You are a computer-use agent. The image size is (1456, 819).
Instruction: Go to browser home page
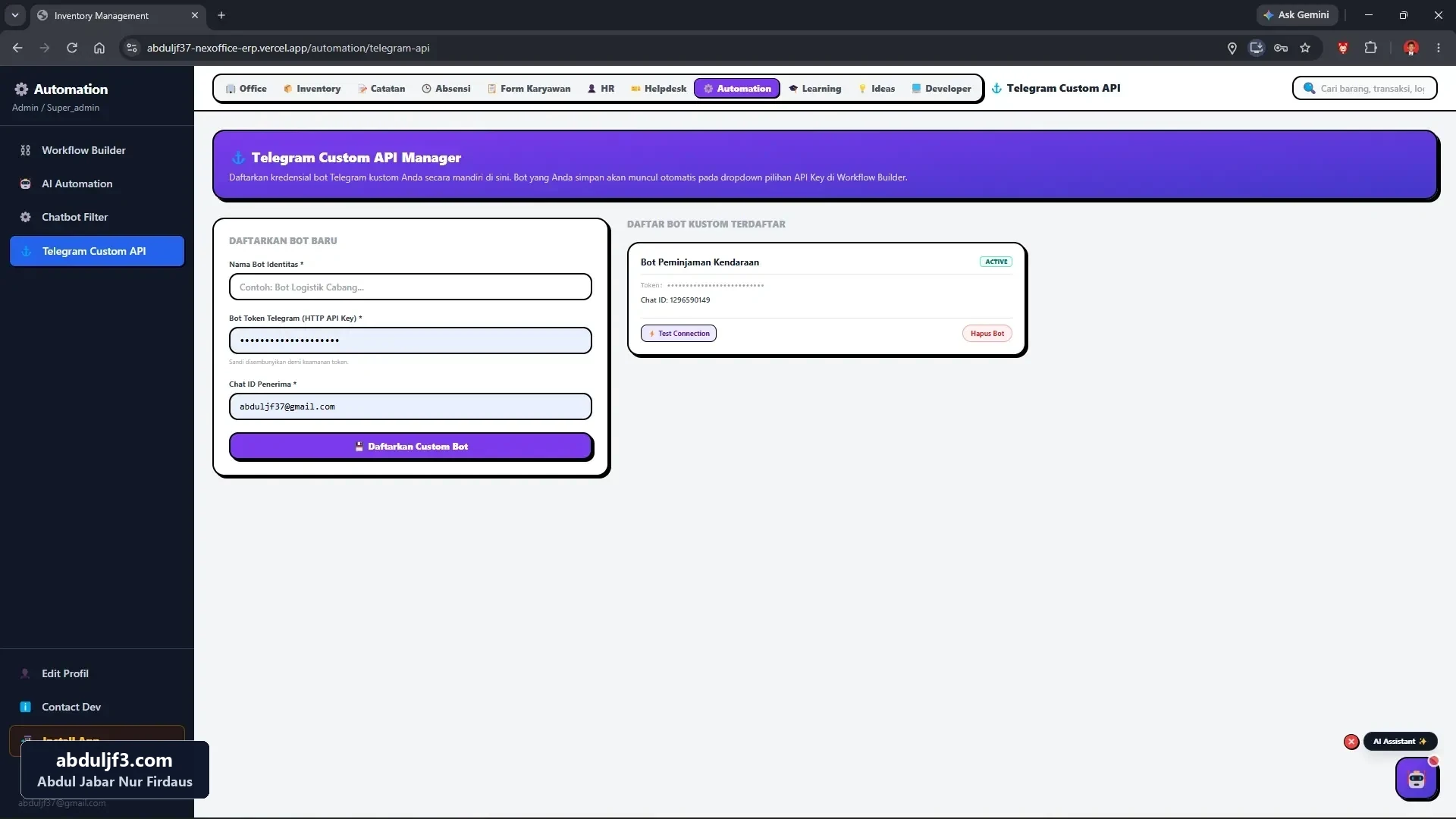click(x=99, y=48)
